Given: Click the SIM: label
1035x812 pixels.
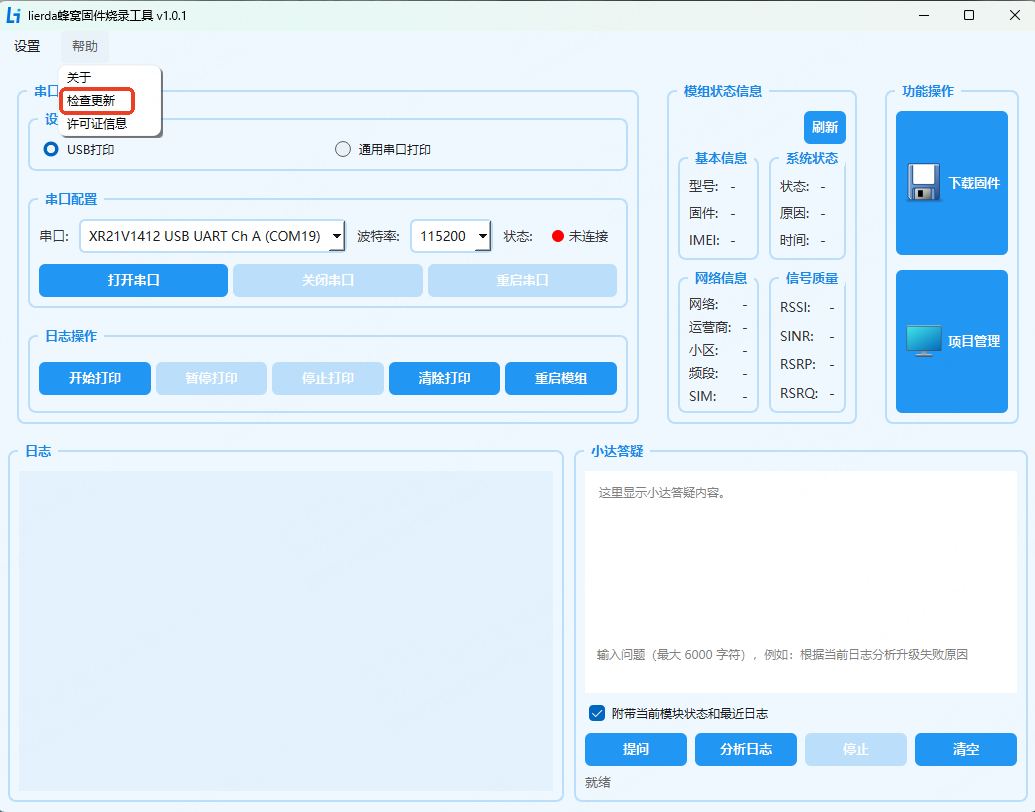Looking at the screenshot, I should (703, 396).
